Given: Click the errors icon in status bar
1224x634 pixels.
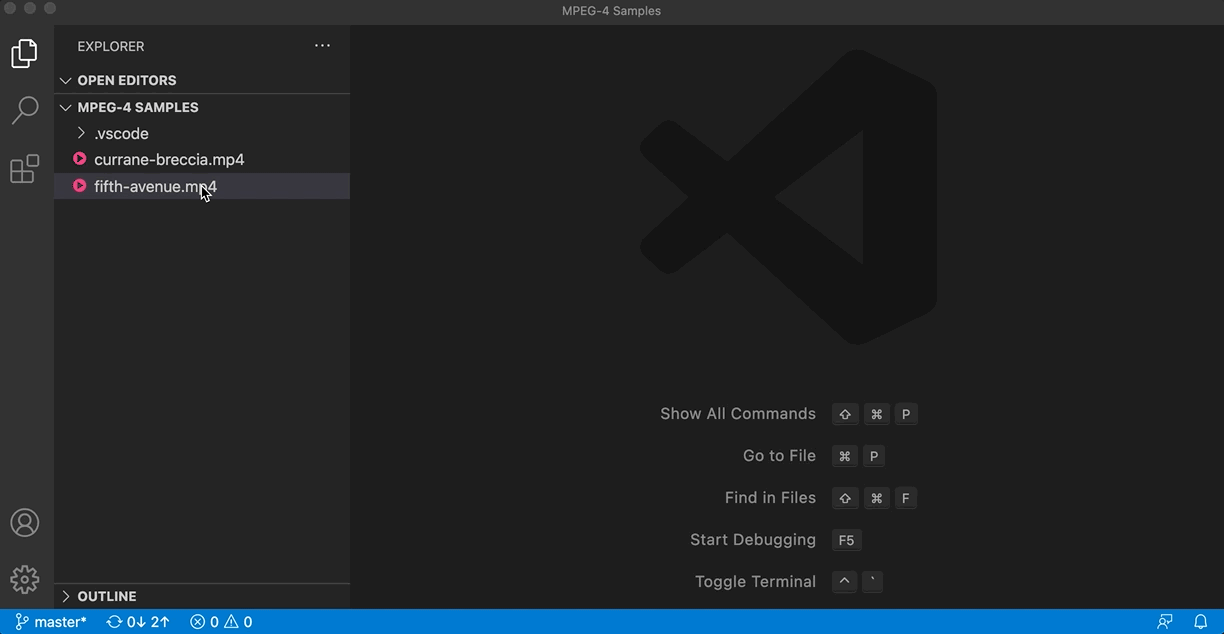Looking at the screenshot, I should (x=198, y=622).
